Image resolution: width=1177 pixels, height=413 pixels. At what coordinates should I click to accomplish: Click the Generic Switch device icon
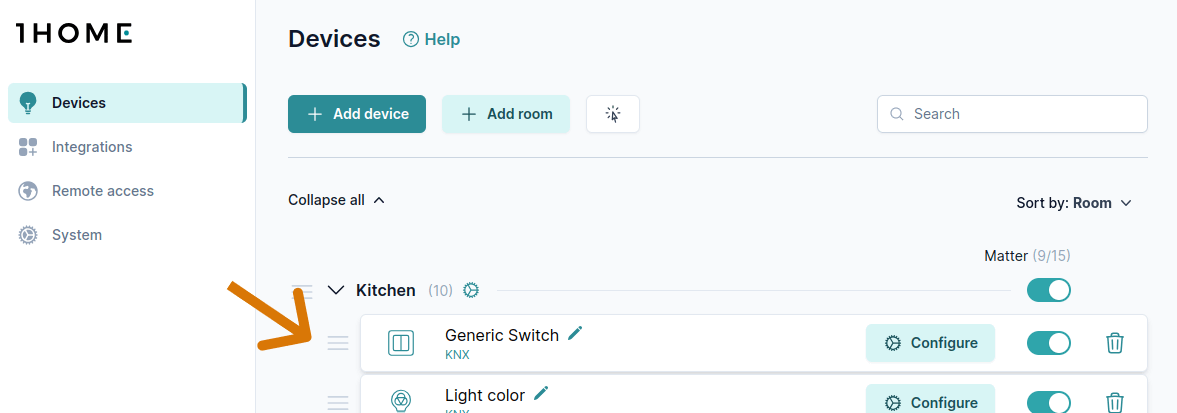[401, 343]
